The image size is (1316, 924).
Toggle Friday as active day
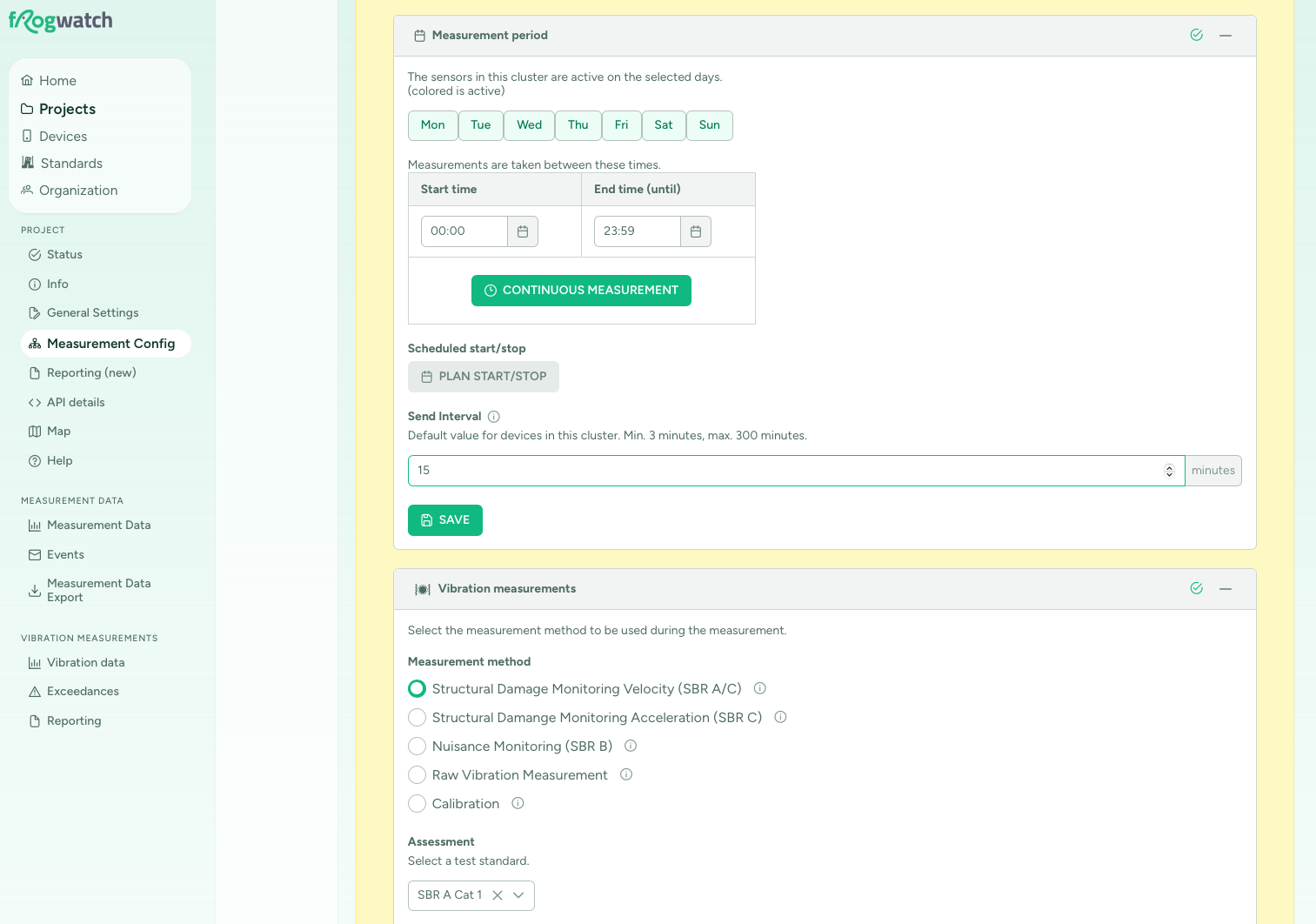point(622,125)
